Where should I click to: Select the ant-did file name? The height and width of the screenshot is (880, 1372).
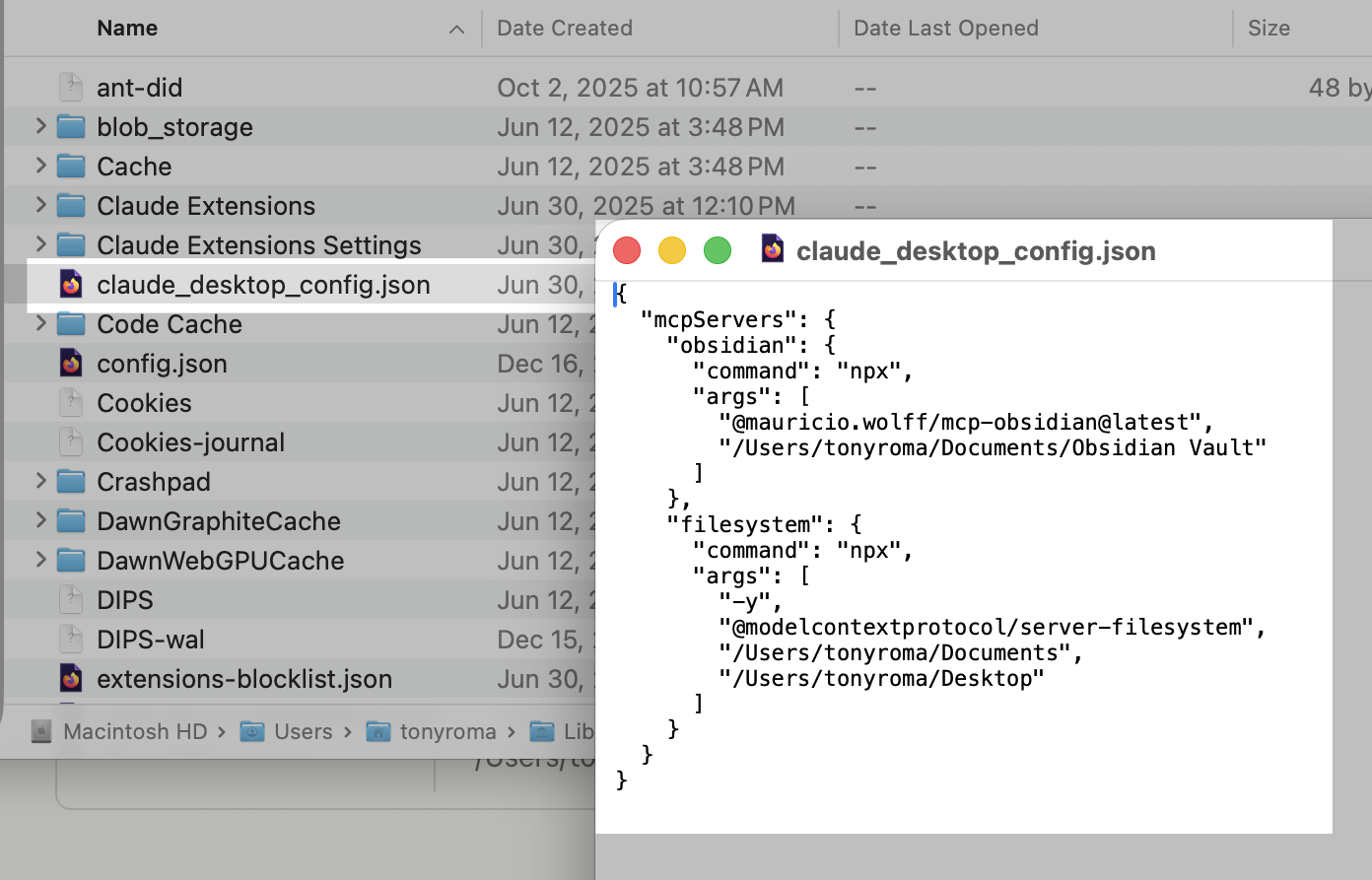pyautogui.click(x=139, y=88)
